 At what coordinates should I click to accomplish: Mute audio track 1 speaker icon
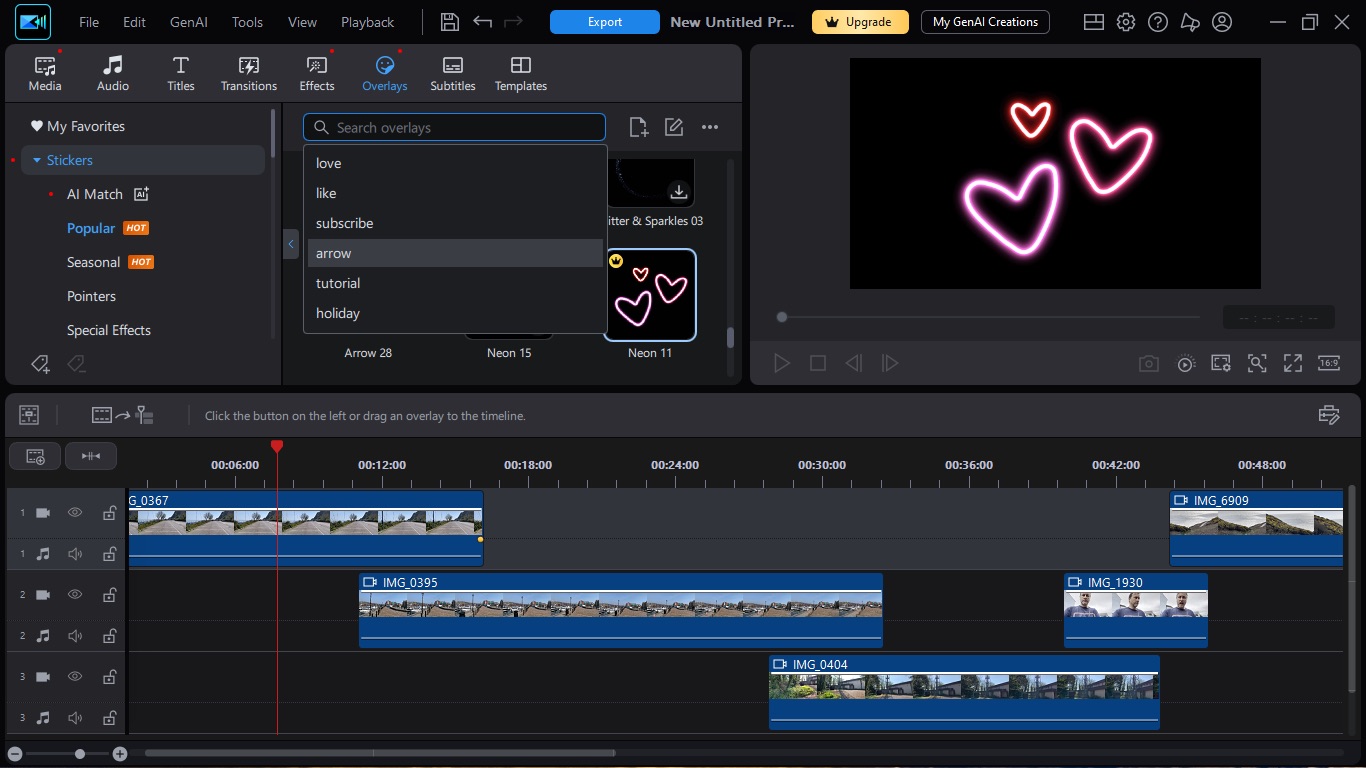coord(75,554)
